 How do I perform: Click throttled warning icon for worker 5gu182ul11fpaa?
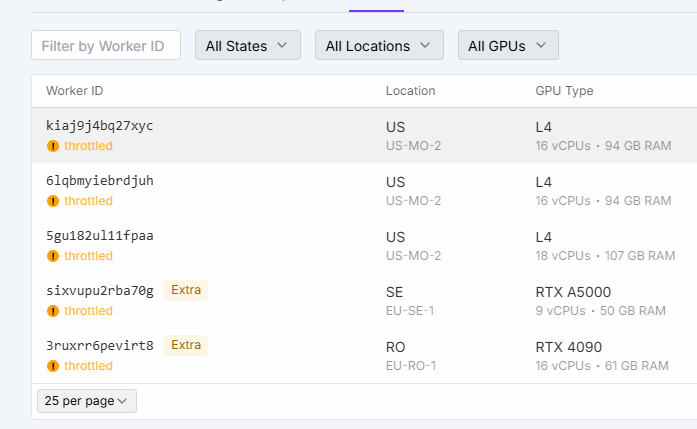[x=53, y=256]
